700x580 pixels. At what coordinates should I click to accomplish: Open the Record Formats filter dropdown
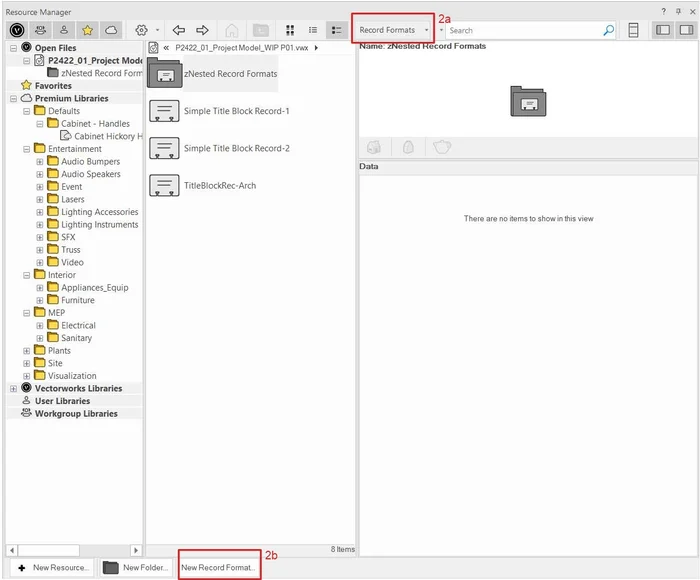click(x=393, y=31)
